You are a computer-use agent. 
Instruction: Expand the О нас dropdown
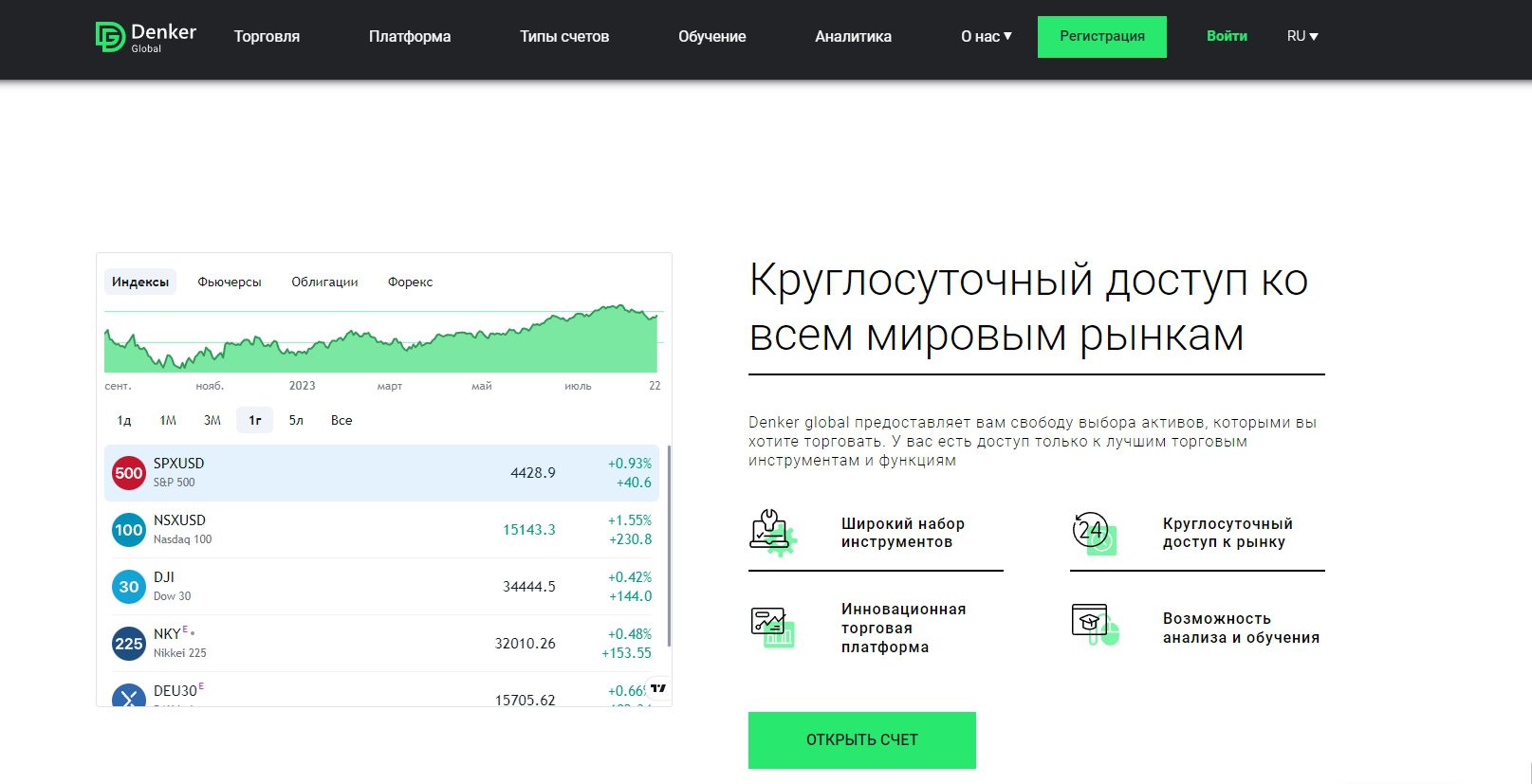[987, 36]
